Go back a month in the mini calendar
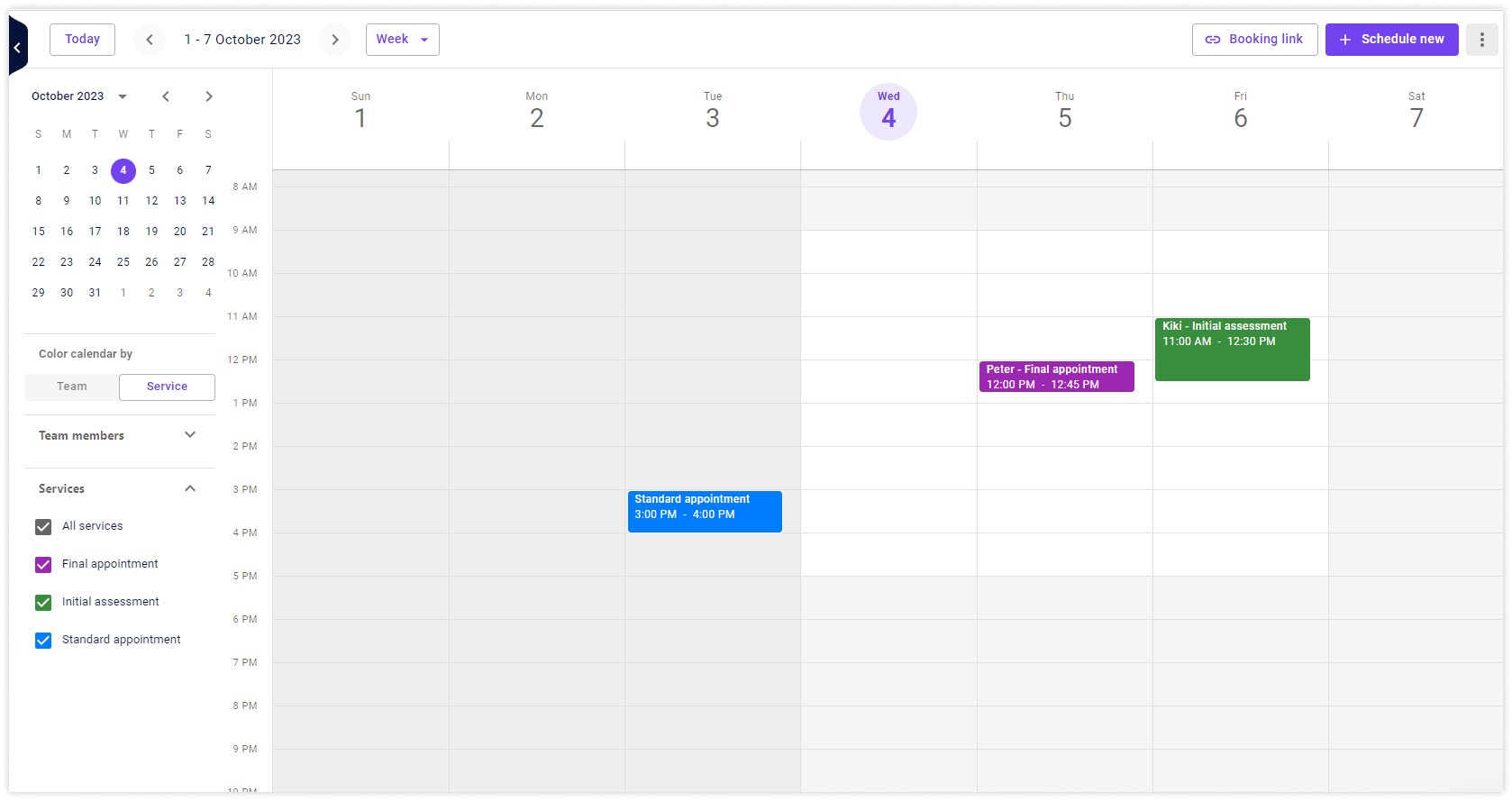Screen dimensions: 1512x801 [x=166, y=96]
